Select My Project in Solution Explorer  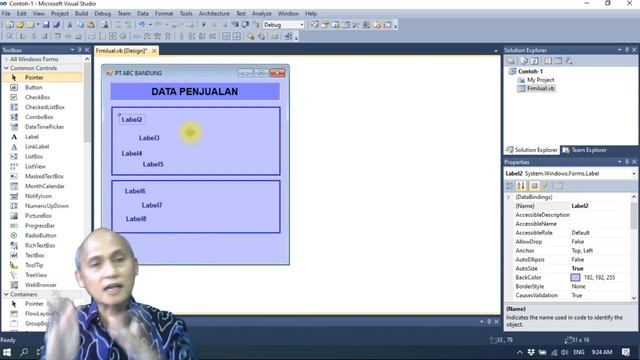point(540,80)
